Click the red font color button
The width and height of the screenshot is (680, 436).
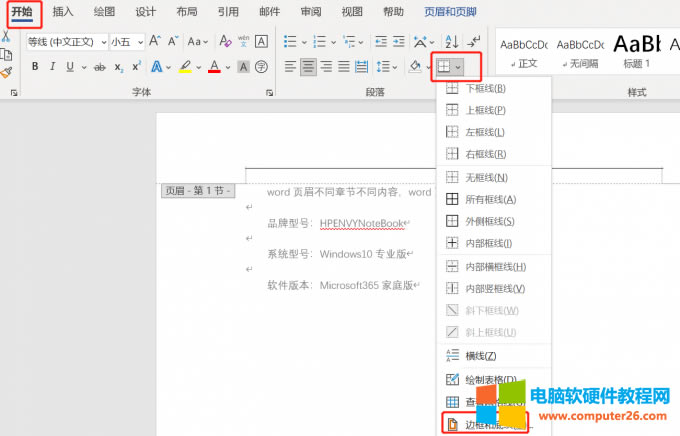[214, 67]
